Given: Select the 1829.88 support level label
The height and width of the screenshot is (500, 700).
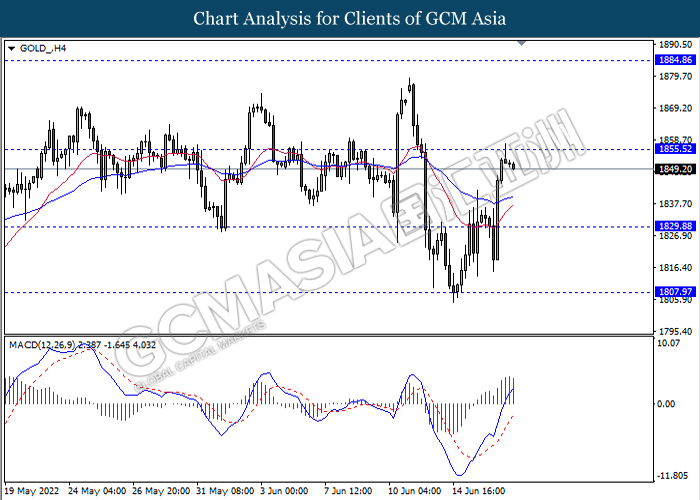Looking at the screenshot, I should point(675,226).
